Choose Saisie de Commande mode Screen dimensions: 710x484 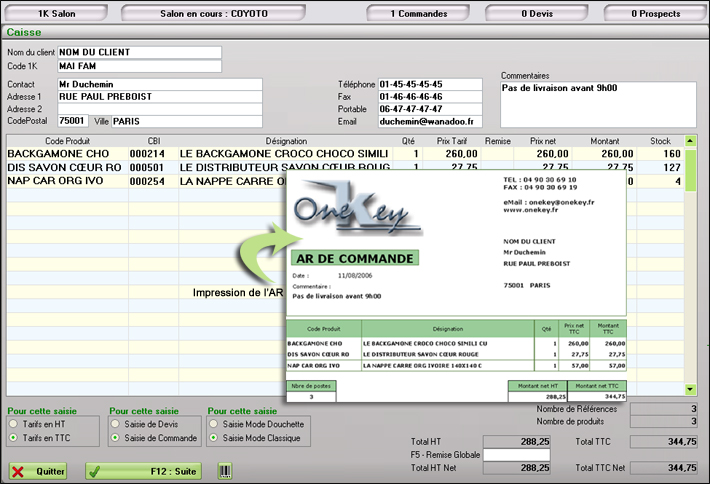pyautogui.click(x=115, y=438)
